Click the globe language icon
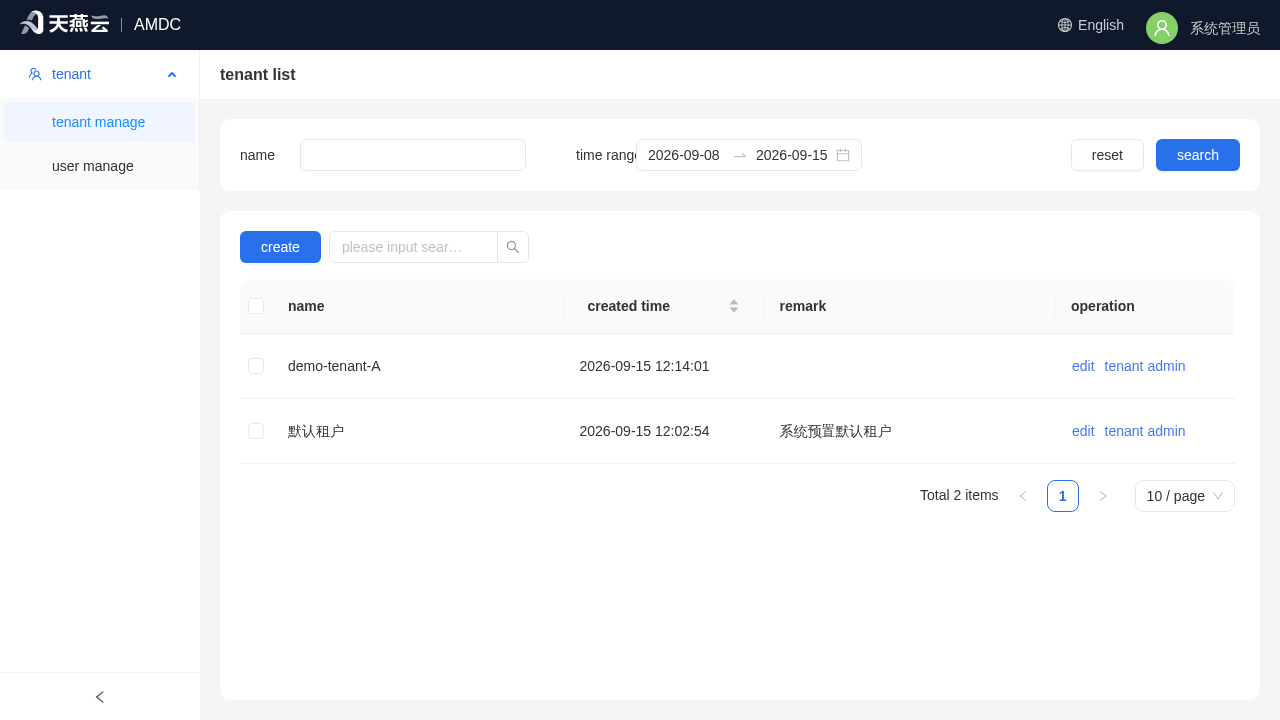 1065,25
